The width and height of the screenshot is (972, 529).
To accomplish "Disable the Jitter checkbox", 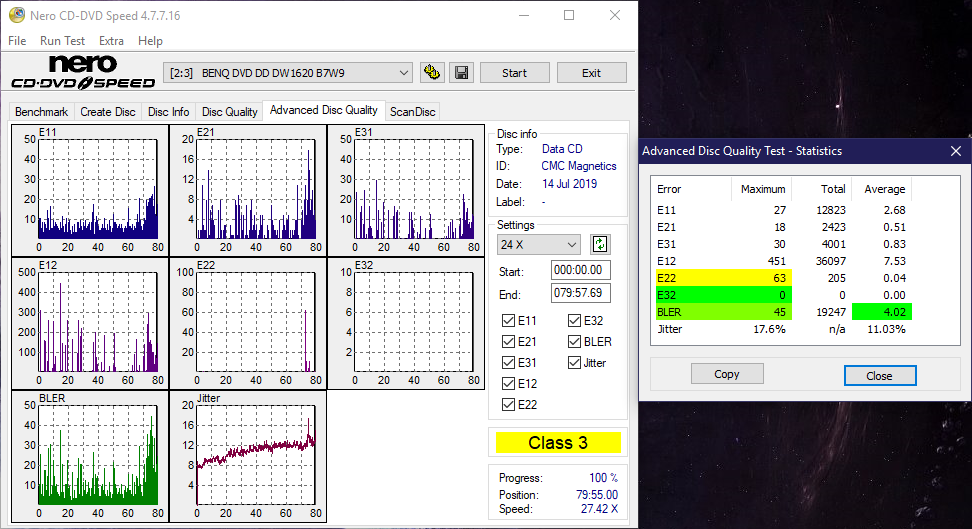I will click(574, 363).
